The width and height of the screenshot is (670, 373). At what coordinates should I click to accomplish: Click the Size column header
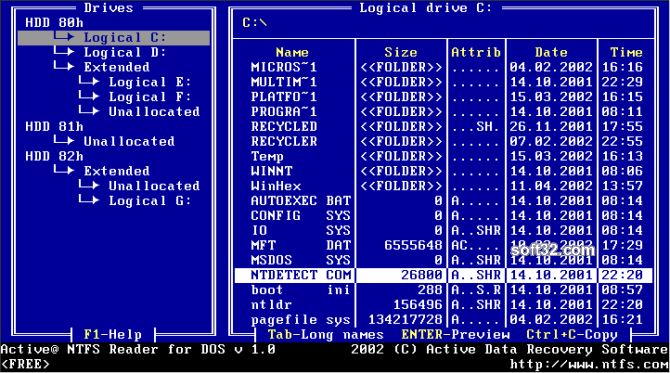click(x=400, y=53)
